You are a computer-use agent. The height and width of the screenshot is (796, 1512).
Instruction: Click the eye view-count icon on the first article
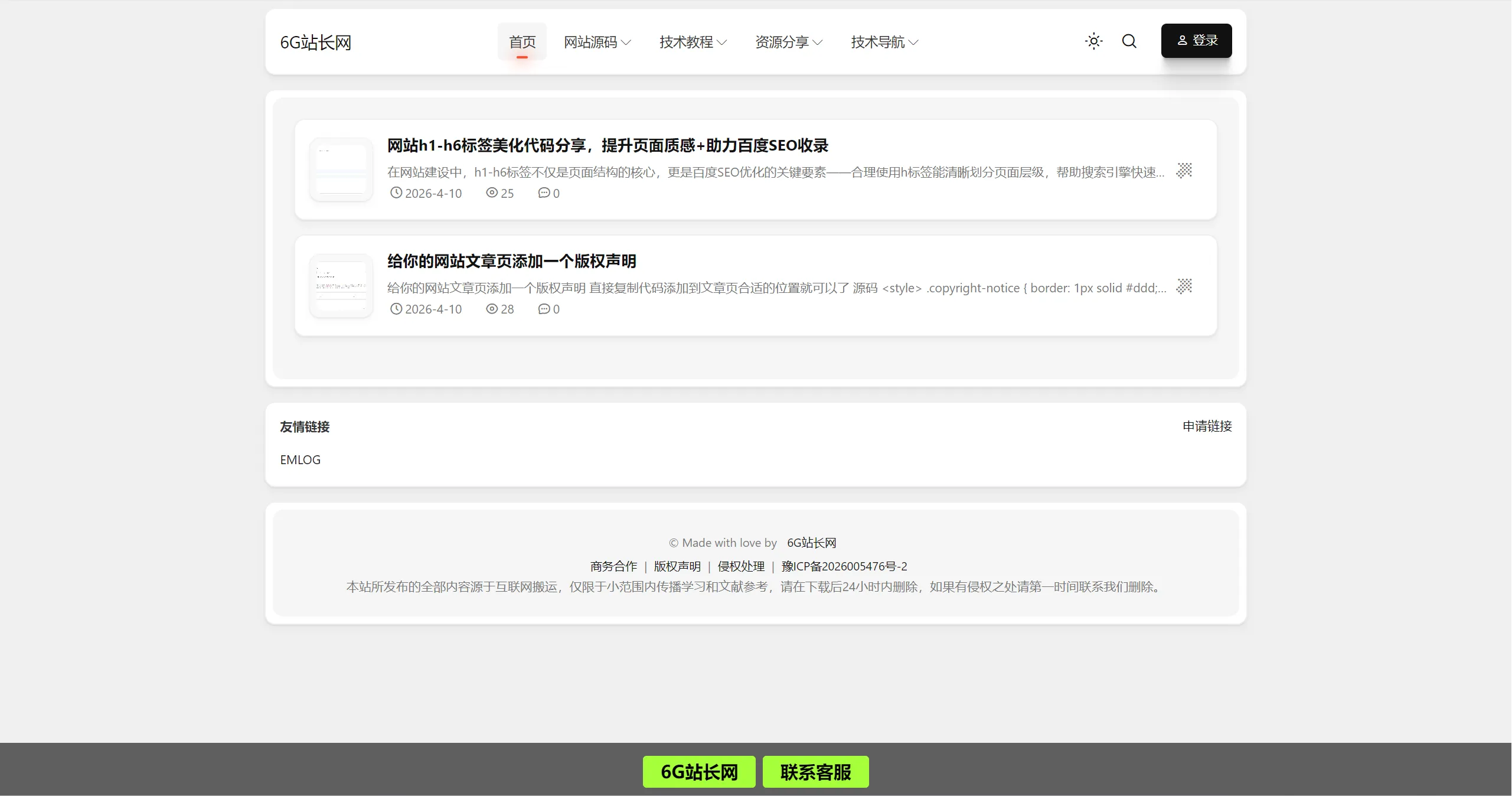(x=491, y=193)
